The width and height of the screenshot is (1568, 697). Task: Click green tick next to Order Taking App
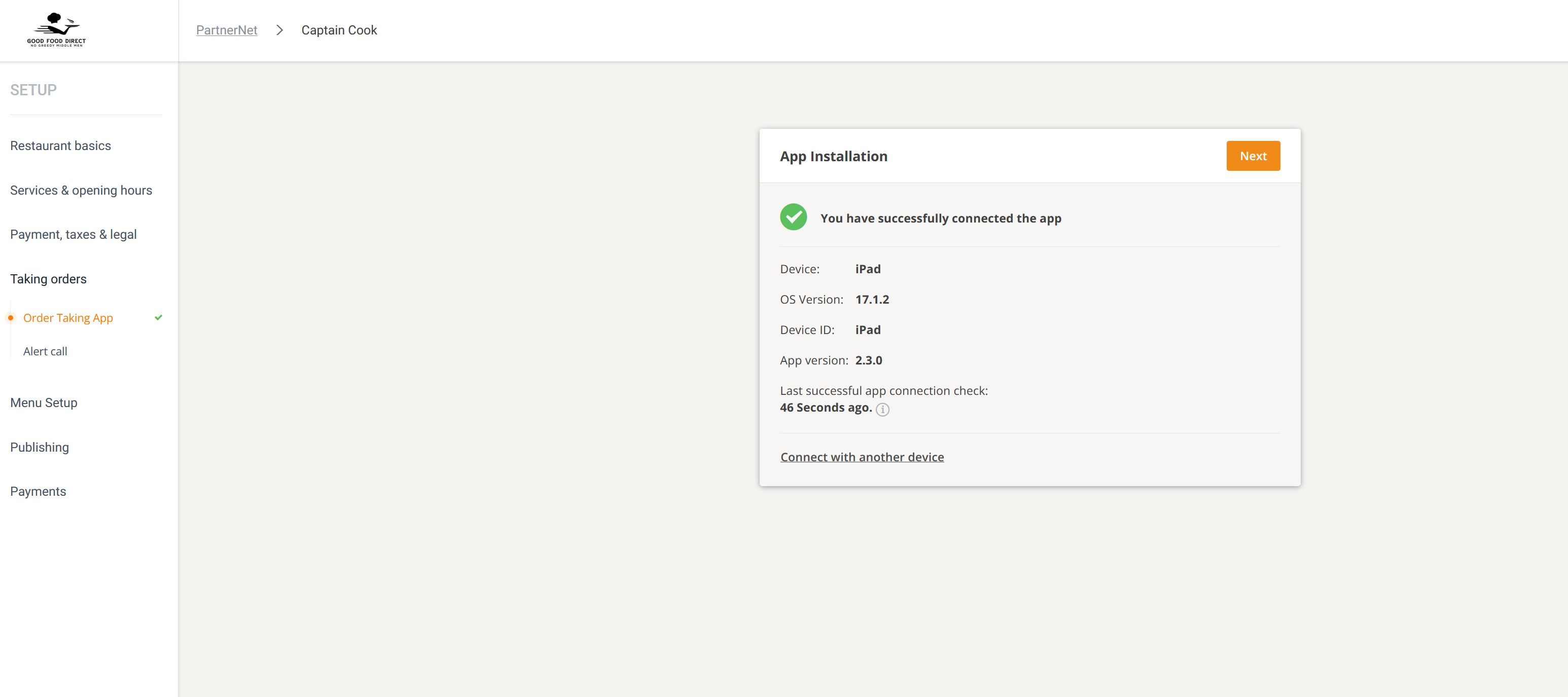coord(158,317)
